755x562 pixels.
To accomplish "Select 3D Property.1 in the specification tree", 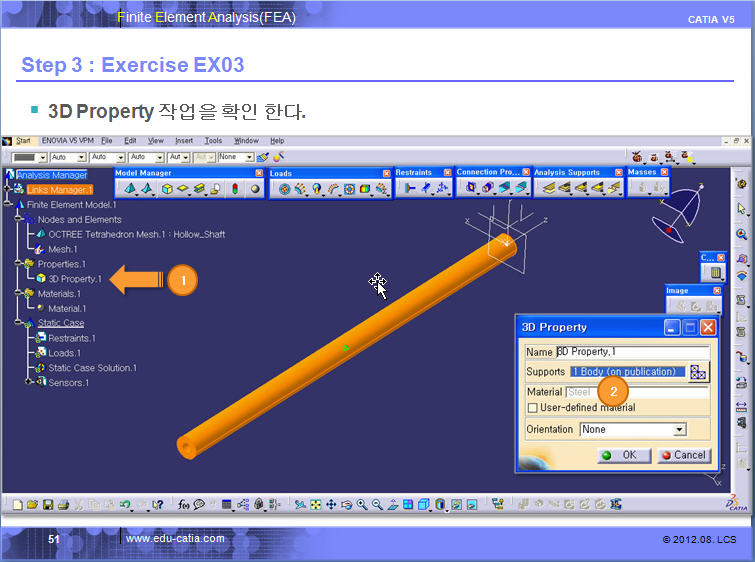I will coord(75,279).
